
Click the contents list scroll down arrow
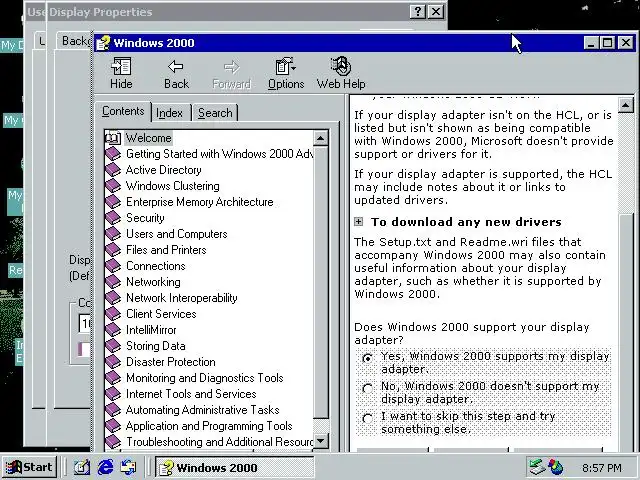[x=320, y=441]
